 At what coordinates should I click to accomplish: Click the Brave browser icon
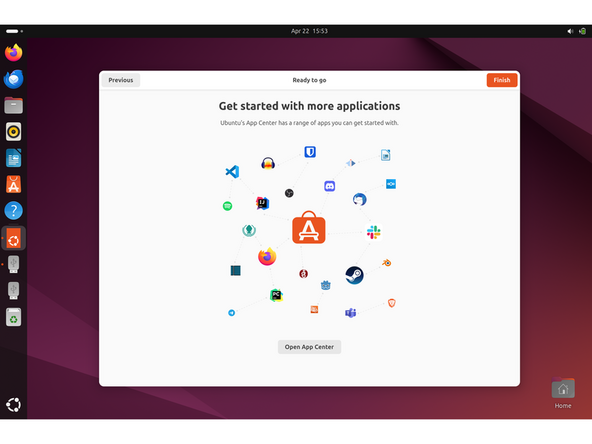click(x=392, y=303)
